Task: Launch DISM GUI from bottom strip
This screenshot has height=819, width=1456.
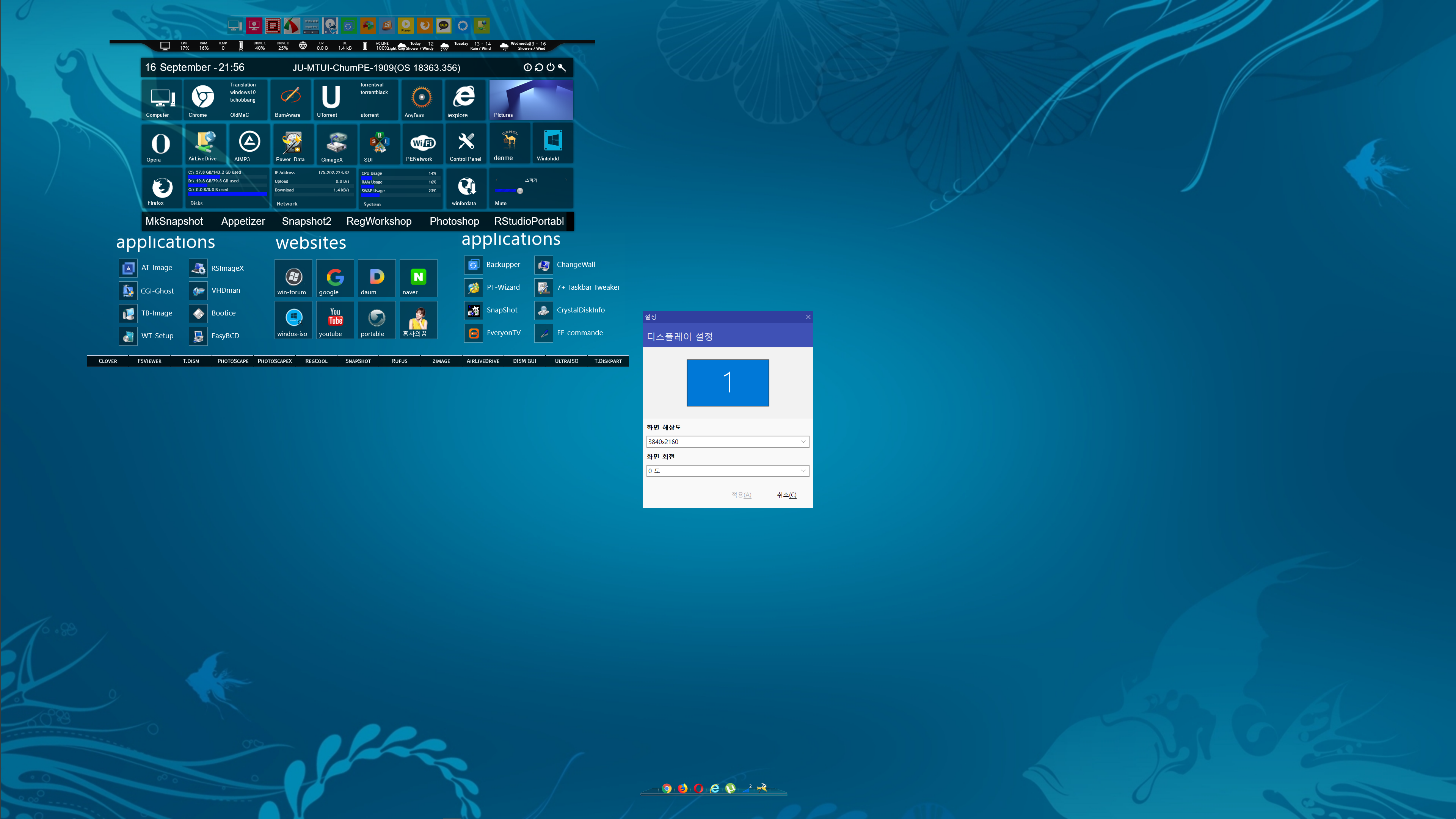Action: (x=524, y=361)
